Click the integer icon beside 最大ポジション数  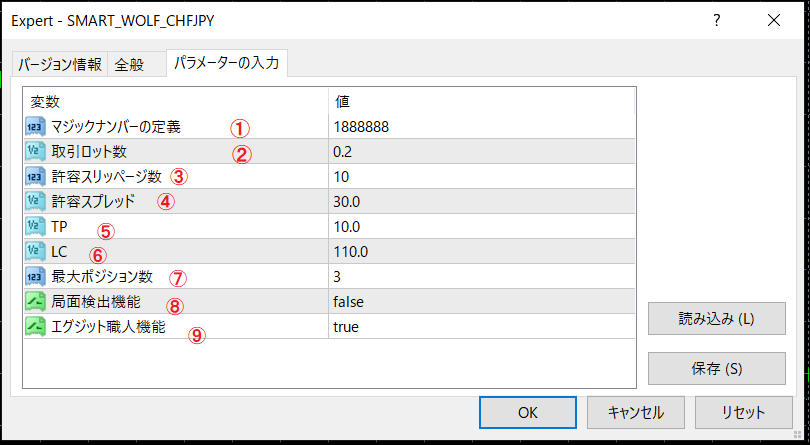(35, 277)
